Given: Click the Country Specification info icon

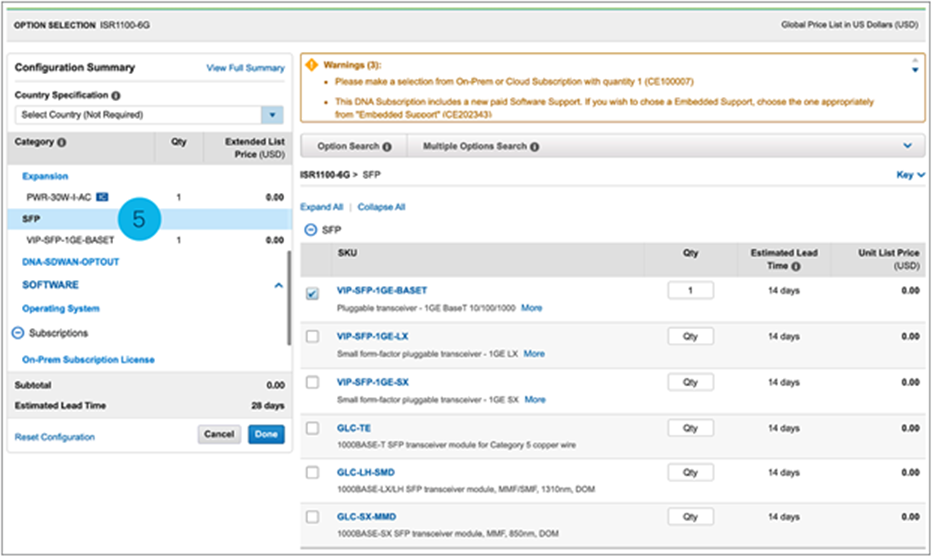Looking at the screenshot, I should [x=116, y=96].
